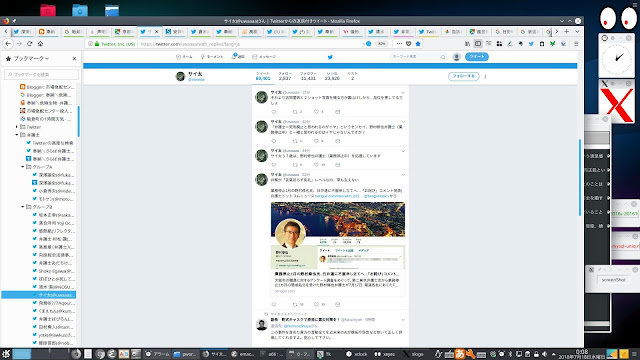Click the あ input method tray icon

point(460,354)
